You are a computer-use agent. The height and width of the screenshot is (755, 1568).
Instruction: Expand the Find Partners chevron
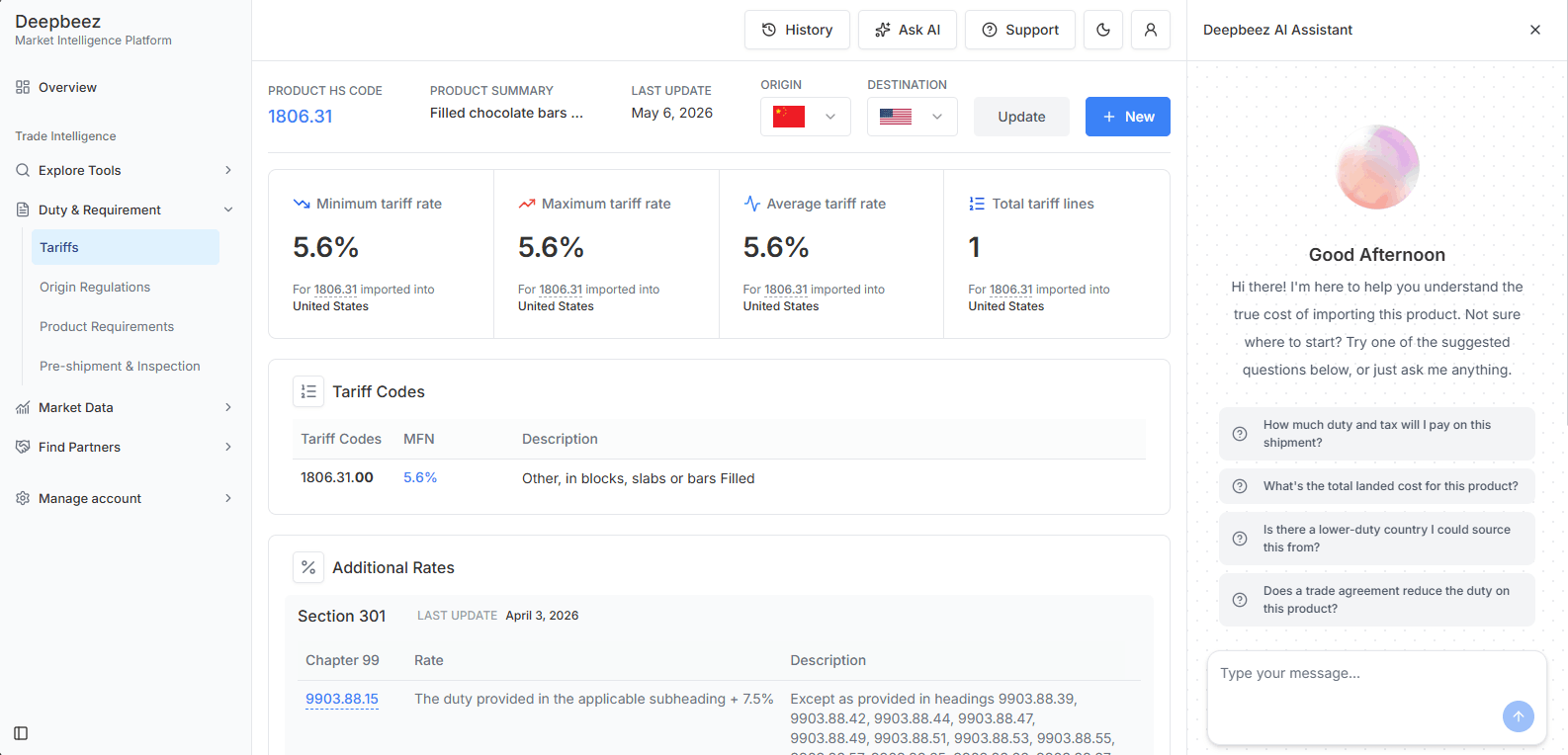(228, 447)
